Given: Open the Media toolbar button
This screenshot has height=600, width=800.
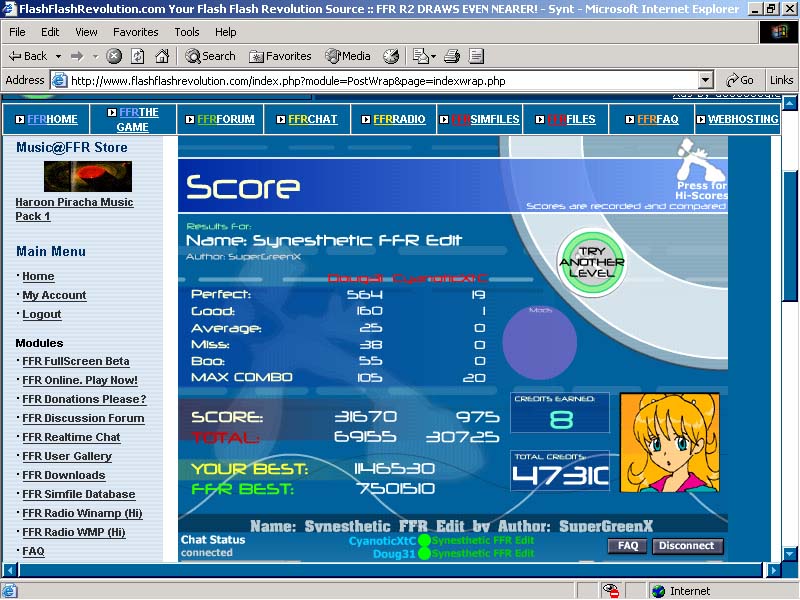Looking at the screenshot, I should point(348,56).
